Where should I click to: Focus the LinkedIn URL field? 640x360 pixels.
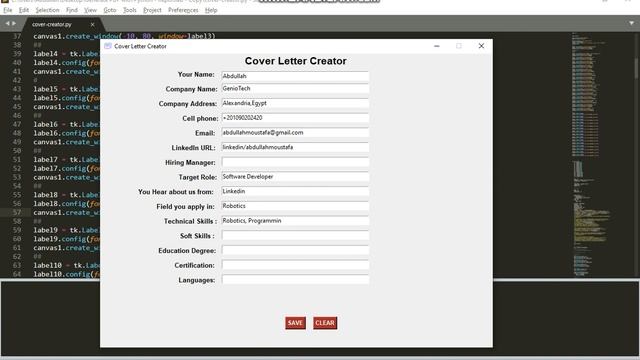click(x=295, y=147)
